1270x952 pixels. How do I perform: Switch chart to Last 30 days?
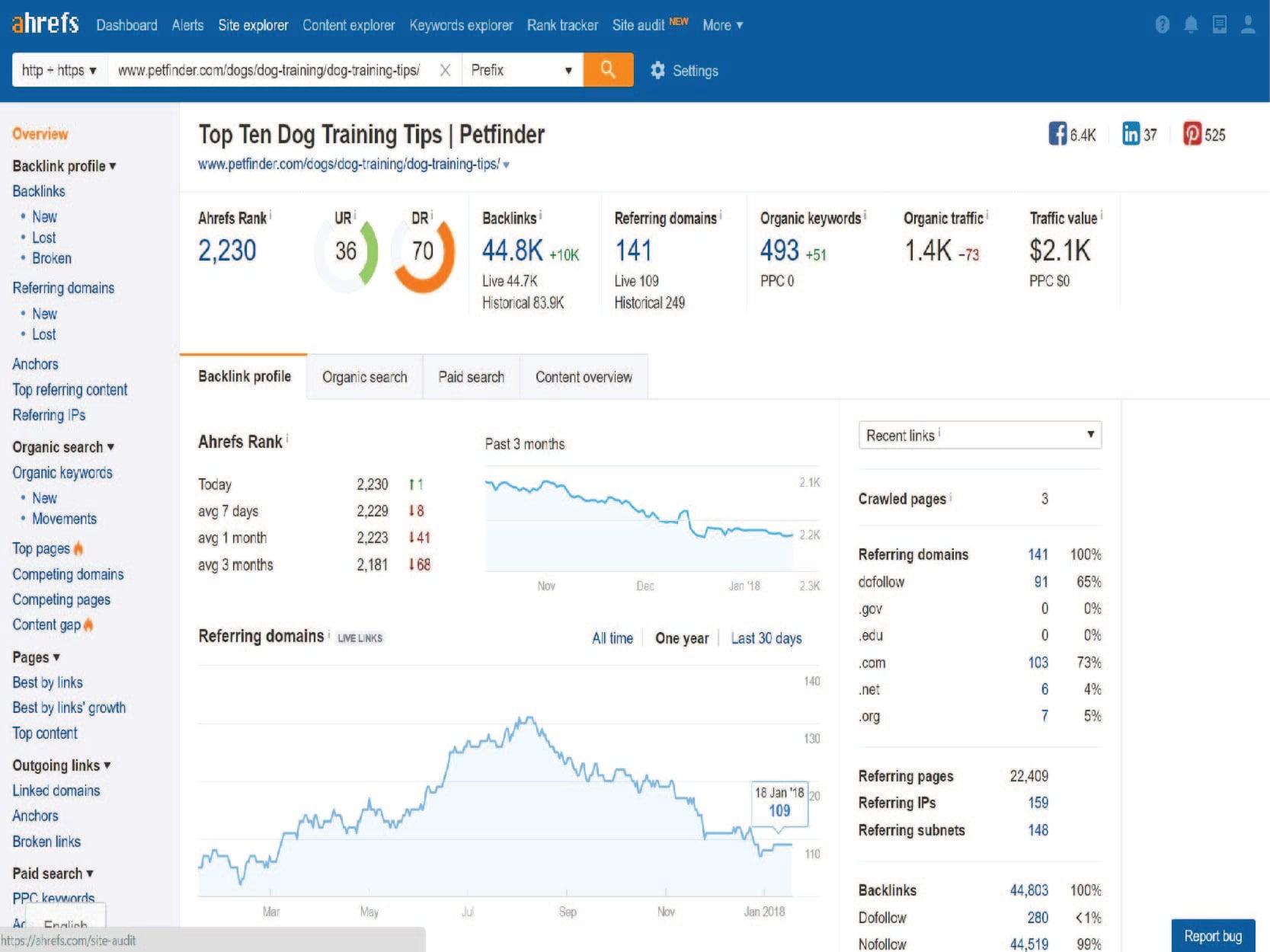[766, 638]
